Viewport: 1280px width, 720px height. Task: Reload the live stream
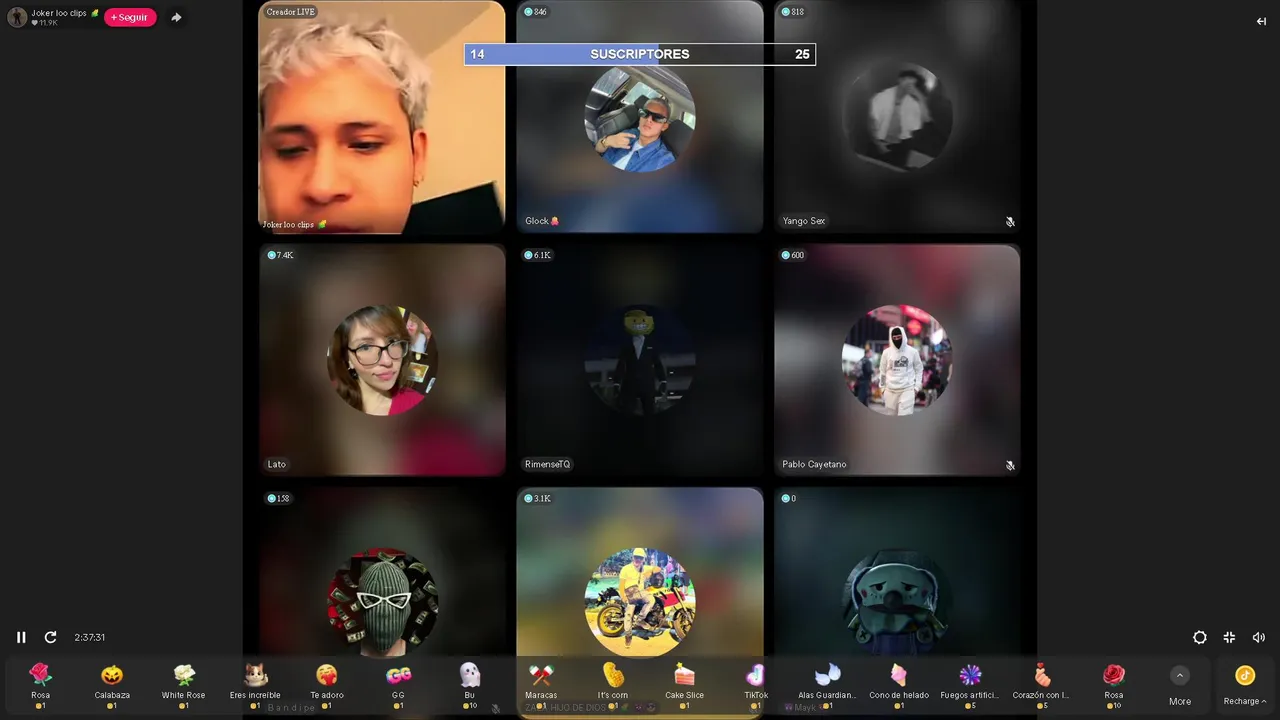(x=50, y=637)
